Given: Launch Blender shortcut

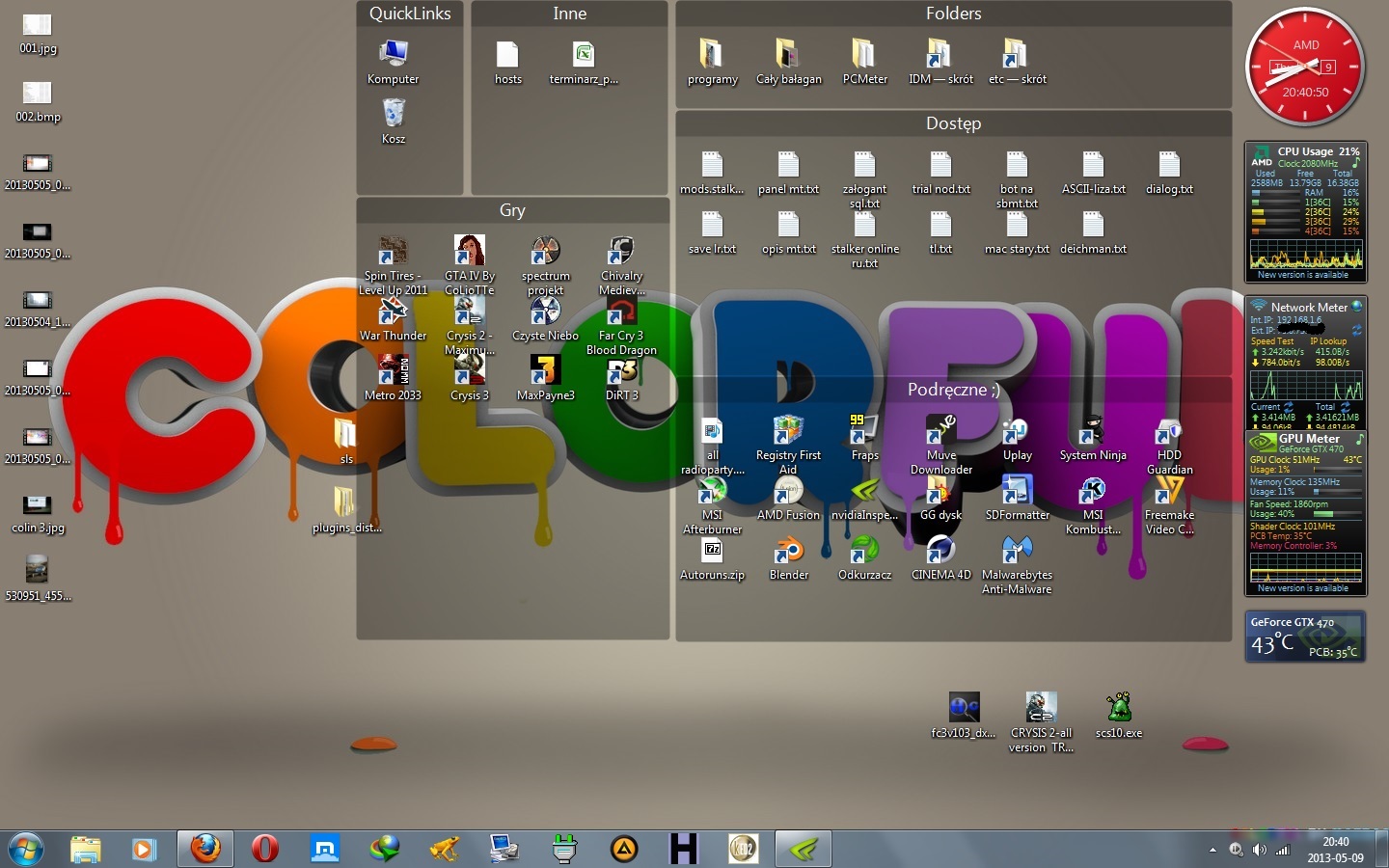Looking at the screenshot, I should coord(788,558).
